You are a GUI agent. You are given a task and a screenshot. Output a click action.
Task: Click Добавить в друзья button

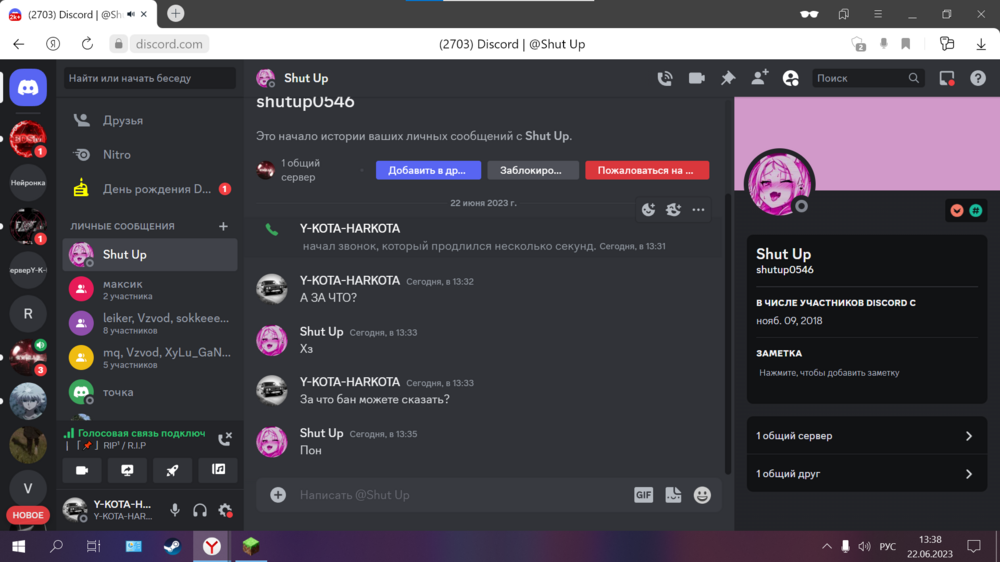428,170
